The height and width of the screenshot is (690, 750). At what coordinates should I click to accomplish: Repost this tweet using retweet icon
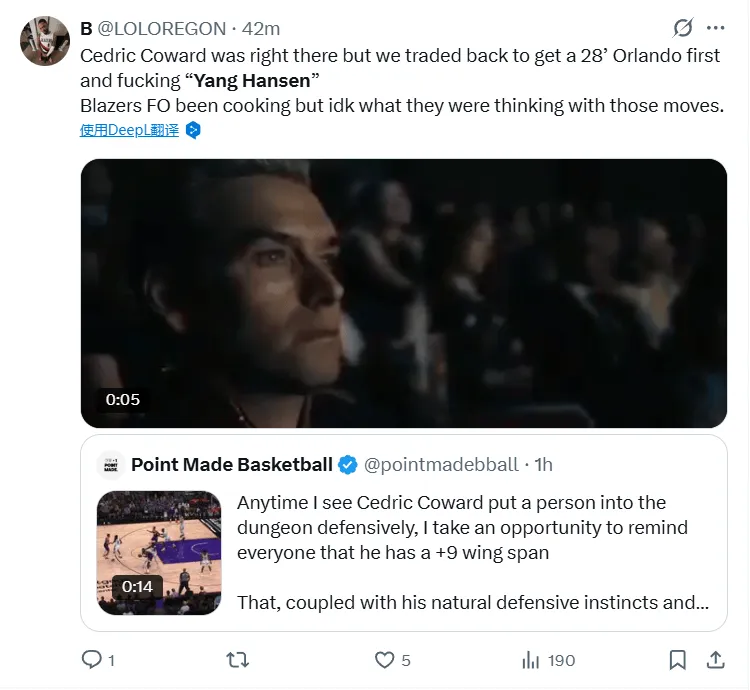(237, 660)
